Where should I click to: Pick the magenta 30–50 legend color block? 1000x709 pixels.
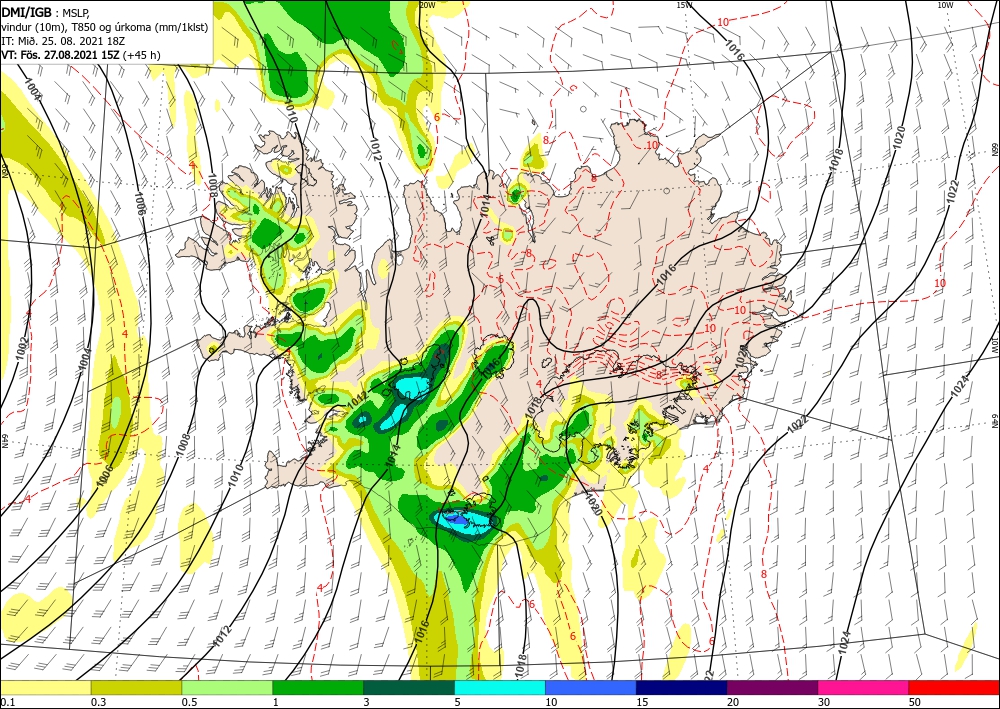(x=864, y=687)
